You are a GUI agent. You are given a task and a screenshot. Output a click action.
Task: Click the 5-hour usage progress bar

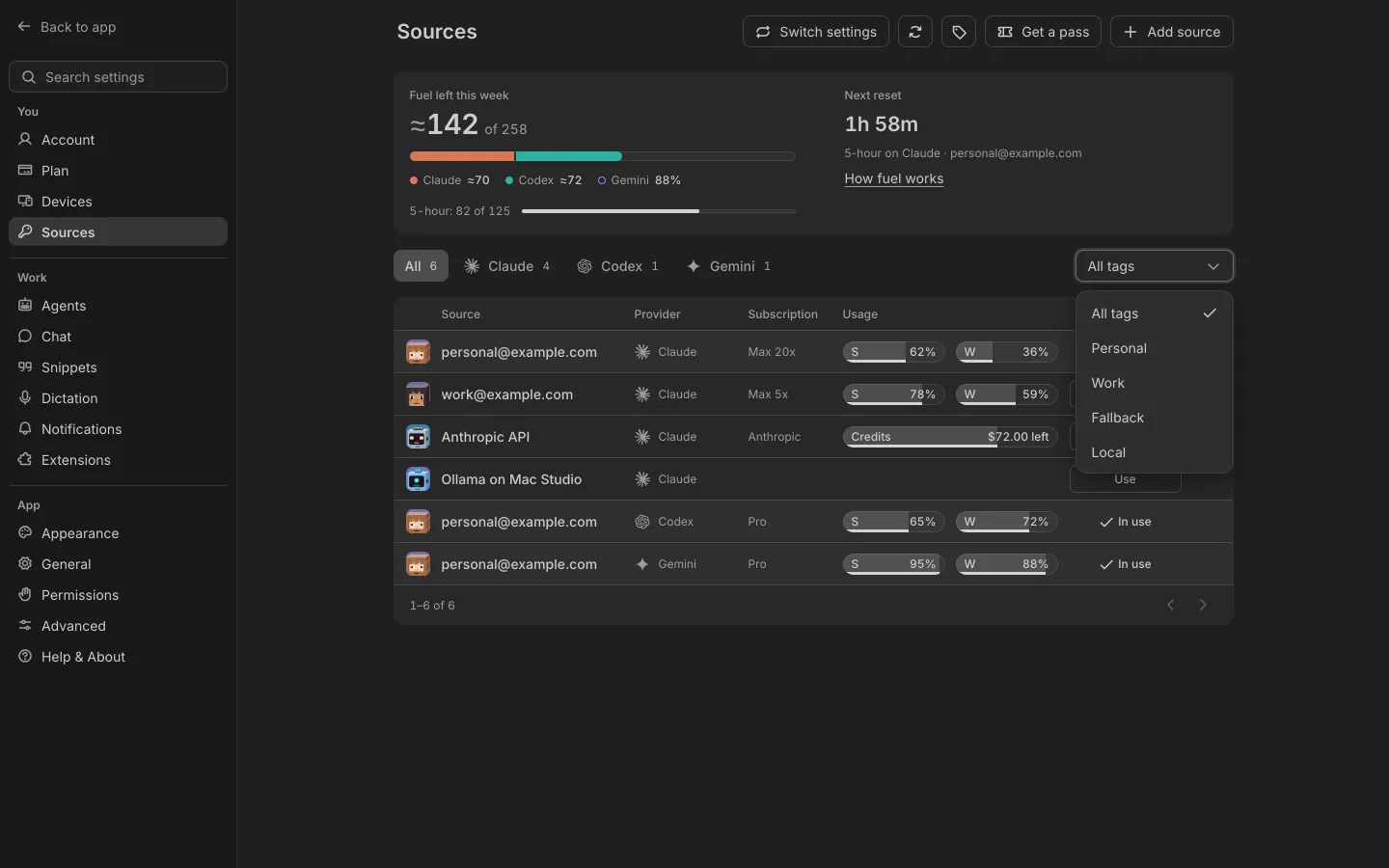point(659,211)
